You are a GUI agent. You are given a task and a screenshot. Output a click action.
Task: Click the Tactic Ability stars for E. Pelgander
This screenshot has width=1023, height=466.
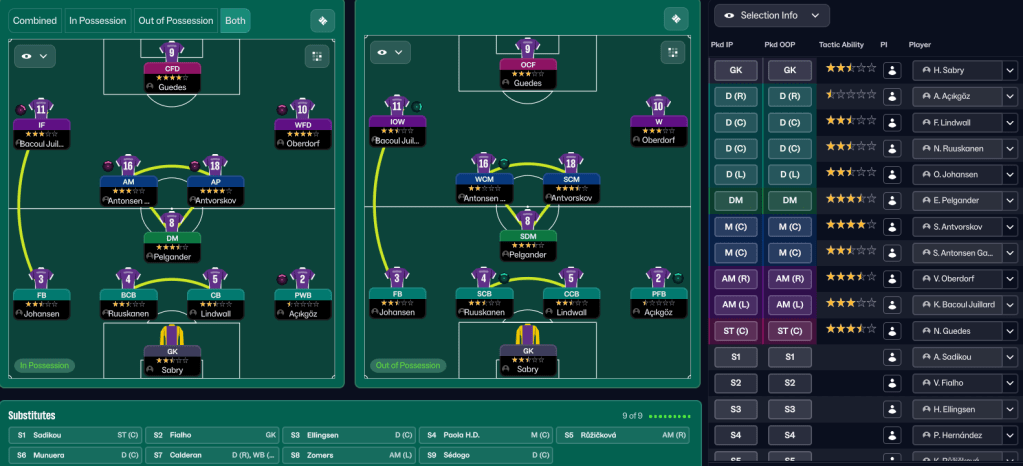pyautogui.click(x=850, y=200)
